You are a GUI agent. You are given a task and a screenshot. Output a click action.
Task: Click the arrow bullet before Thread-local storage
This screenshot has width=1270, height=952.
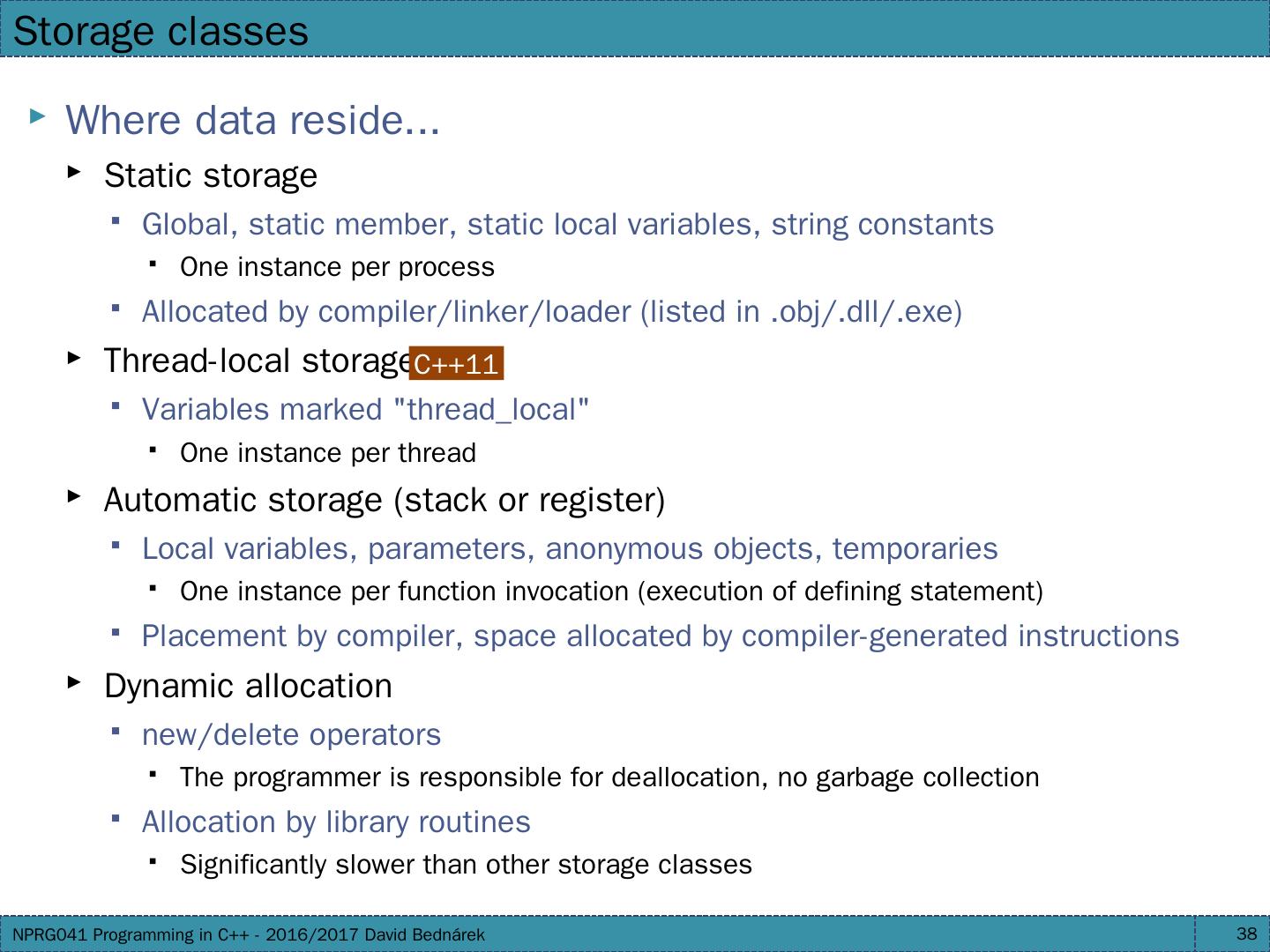pyautogui.click(x=75, y=357)
